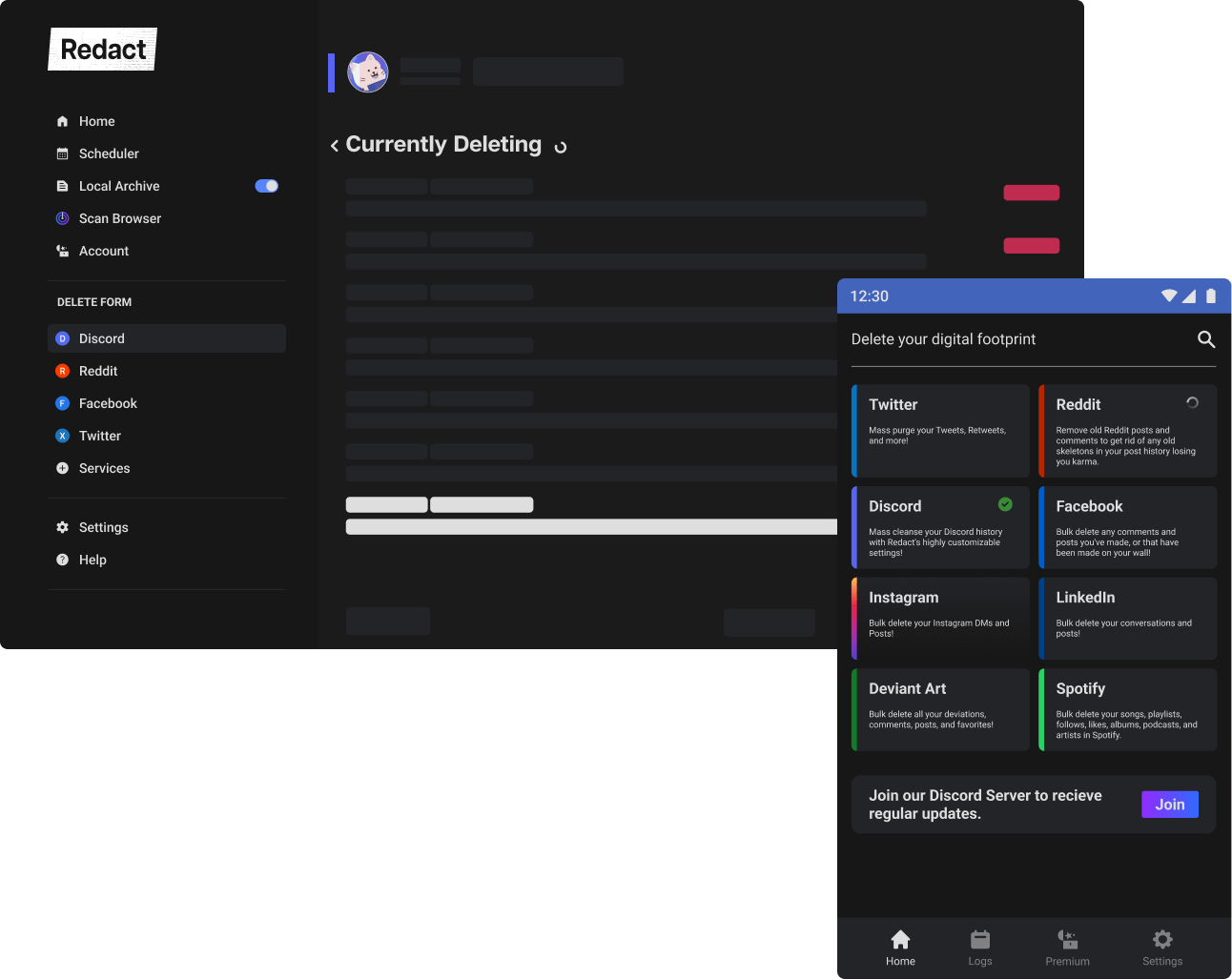Click the refresh spinner beside Currently Deleting
This screenshot has height=979, width=1232.
tap(561, 147)
